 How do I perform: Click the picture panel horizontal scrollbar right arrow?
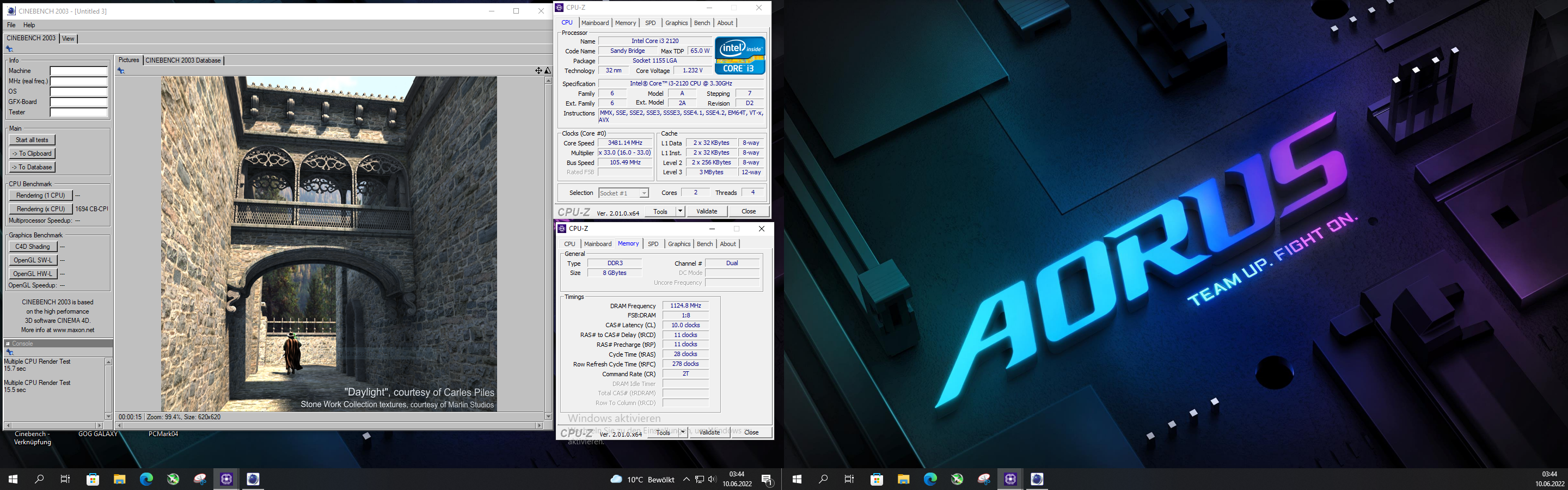[x=540, y=425]
